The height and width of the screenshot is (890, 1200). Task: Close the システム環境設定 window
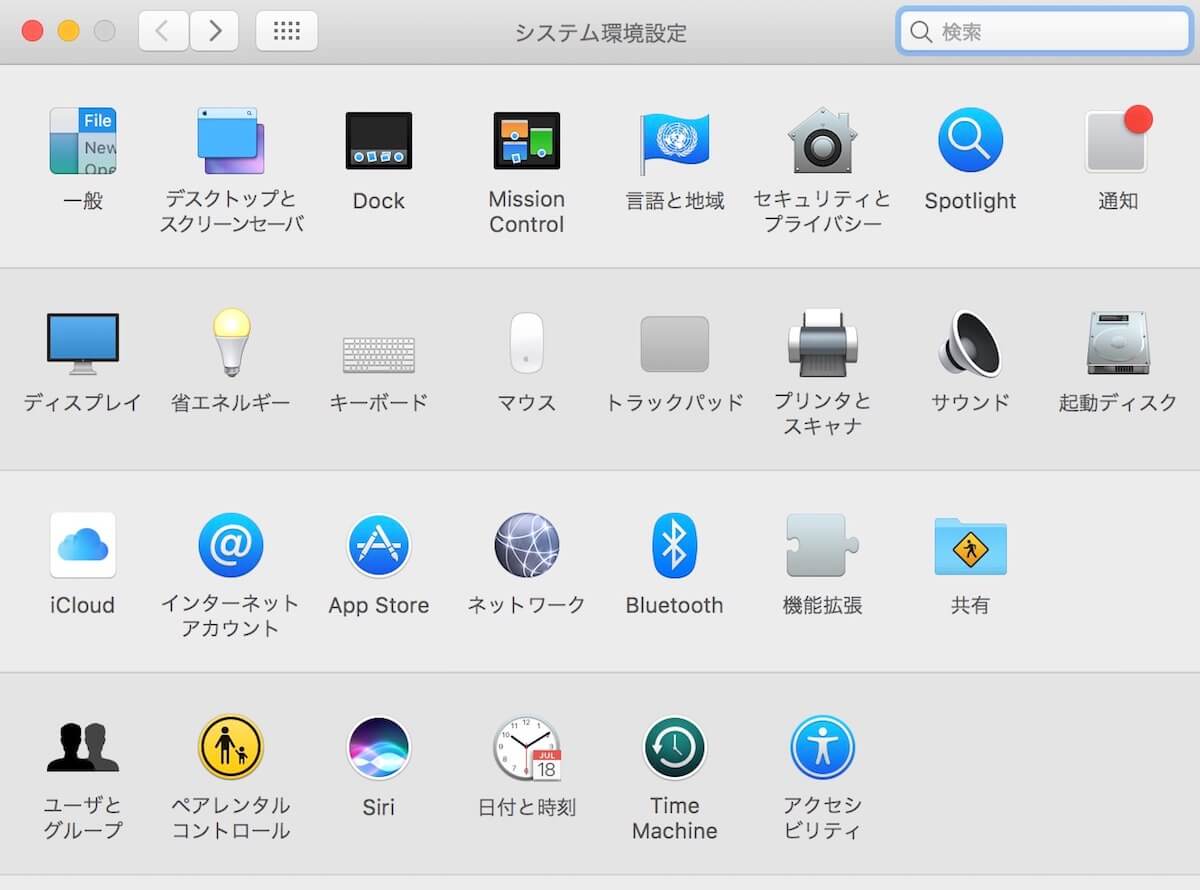(32, 31)
